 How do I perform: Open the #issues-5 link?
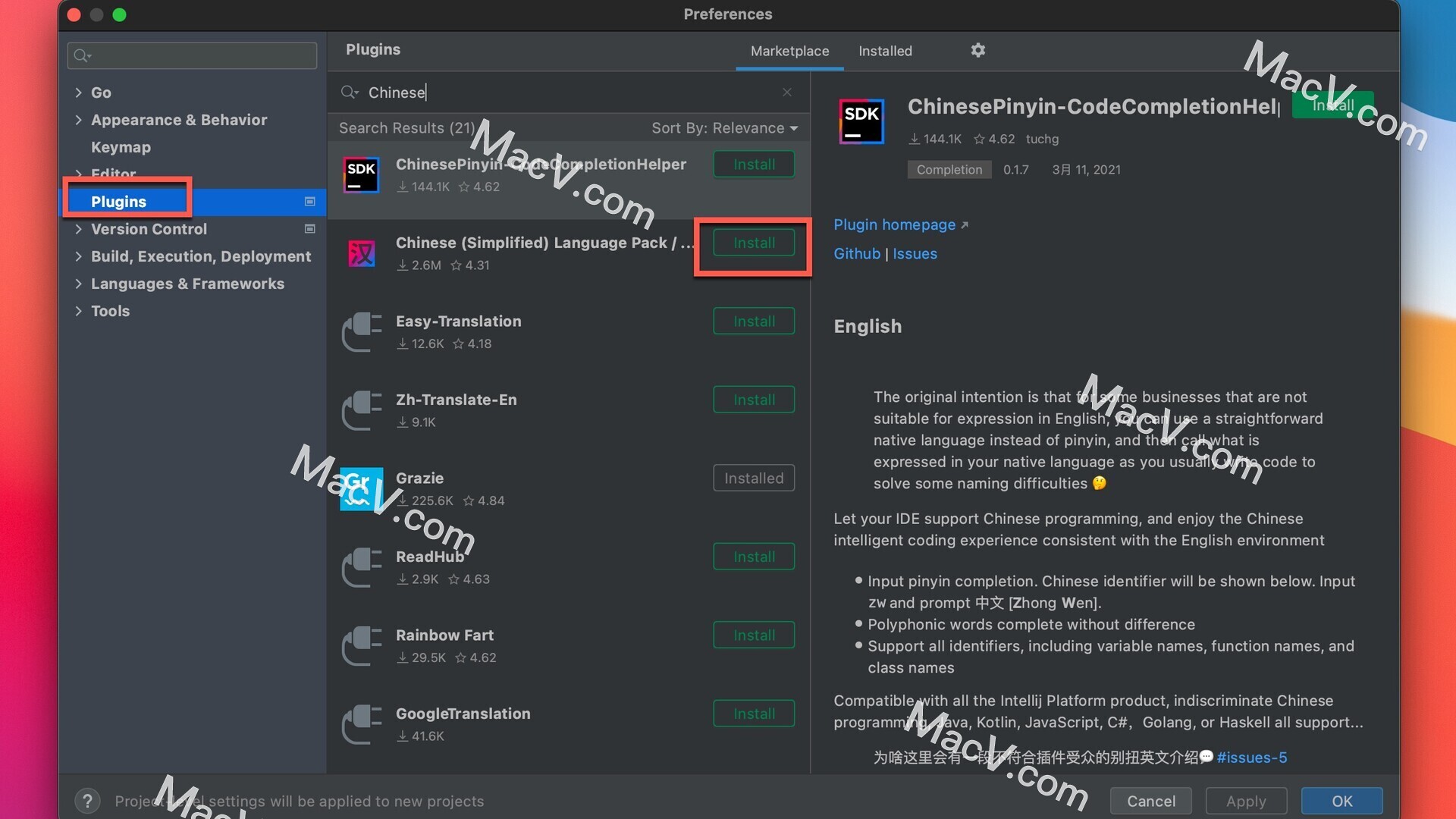pyautogui.click(x=1251, y=757)
